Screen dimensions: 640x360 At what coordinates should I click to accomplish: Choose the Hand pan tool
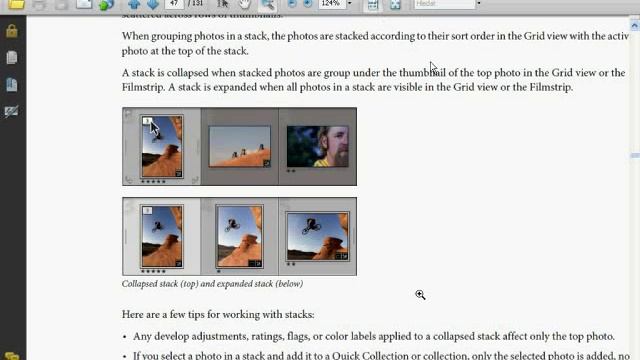point(244,4)
